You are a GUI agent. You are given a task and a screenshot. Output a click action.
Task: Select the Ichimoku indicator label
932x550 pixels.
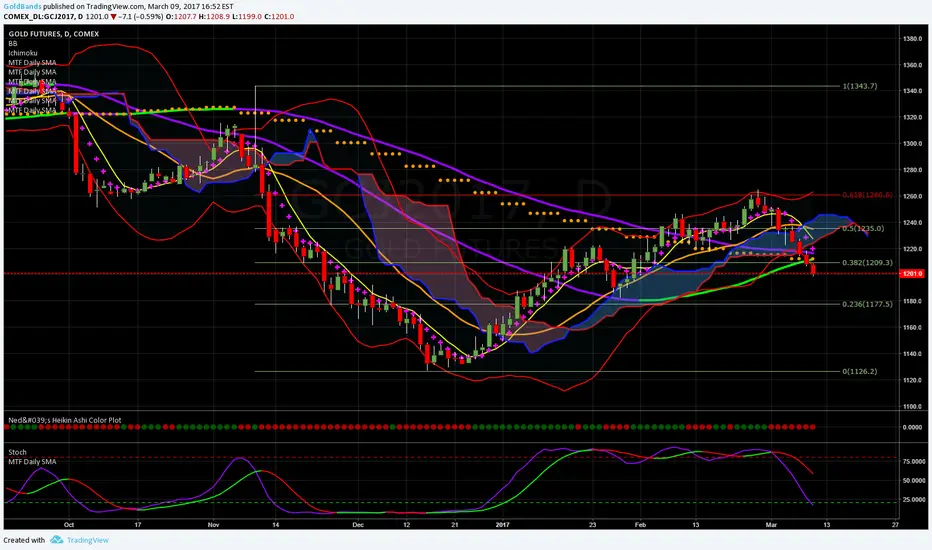coord(23,53)
